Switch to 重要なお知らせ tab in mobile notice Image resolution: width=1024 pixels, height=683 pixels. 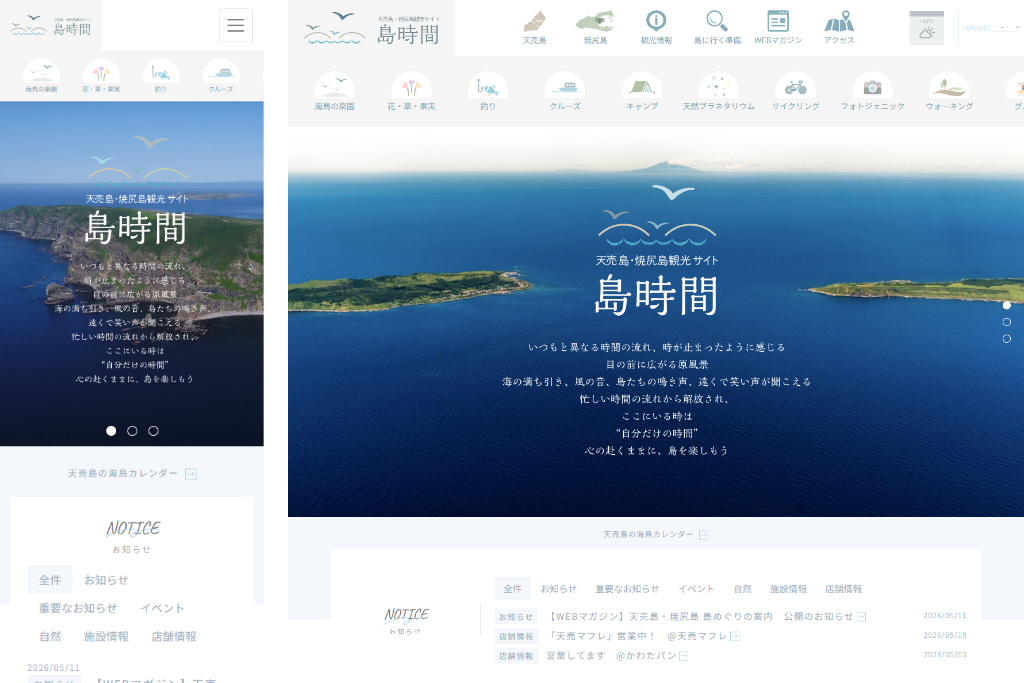click(x=78, y=608)
